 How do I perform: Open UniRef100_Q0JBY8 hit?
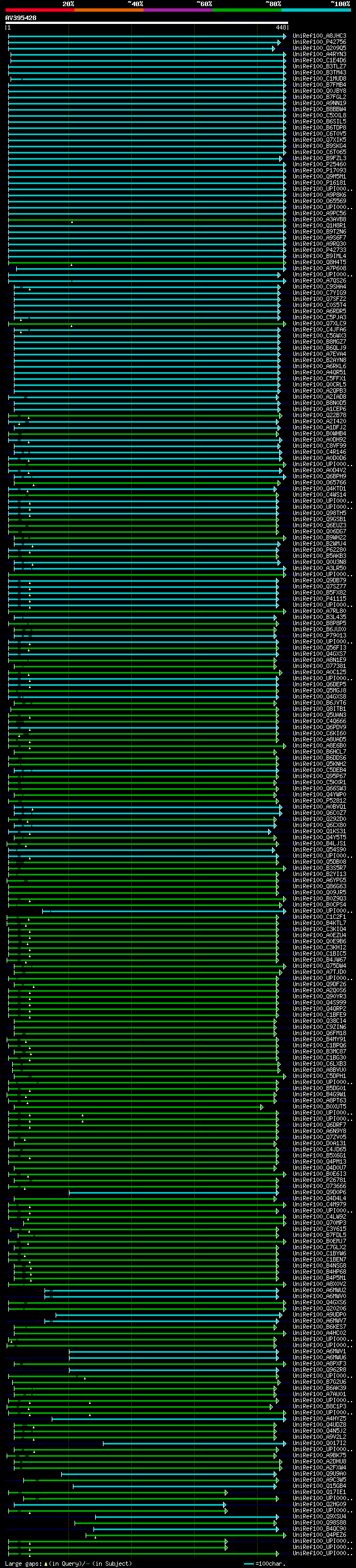[x=319, y=91]
